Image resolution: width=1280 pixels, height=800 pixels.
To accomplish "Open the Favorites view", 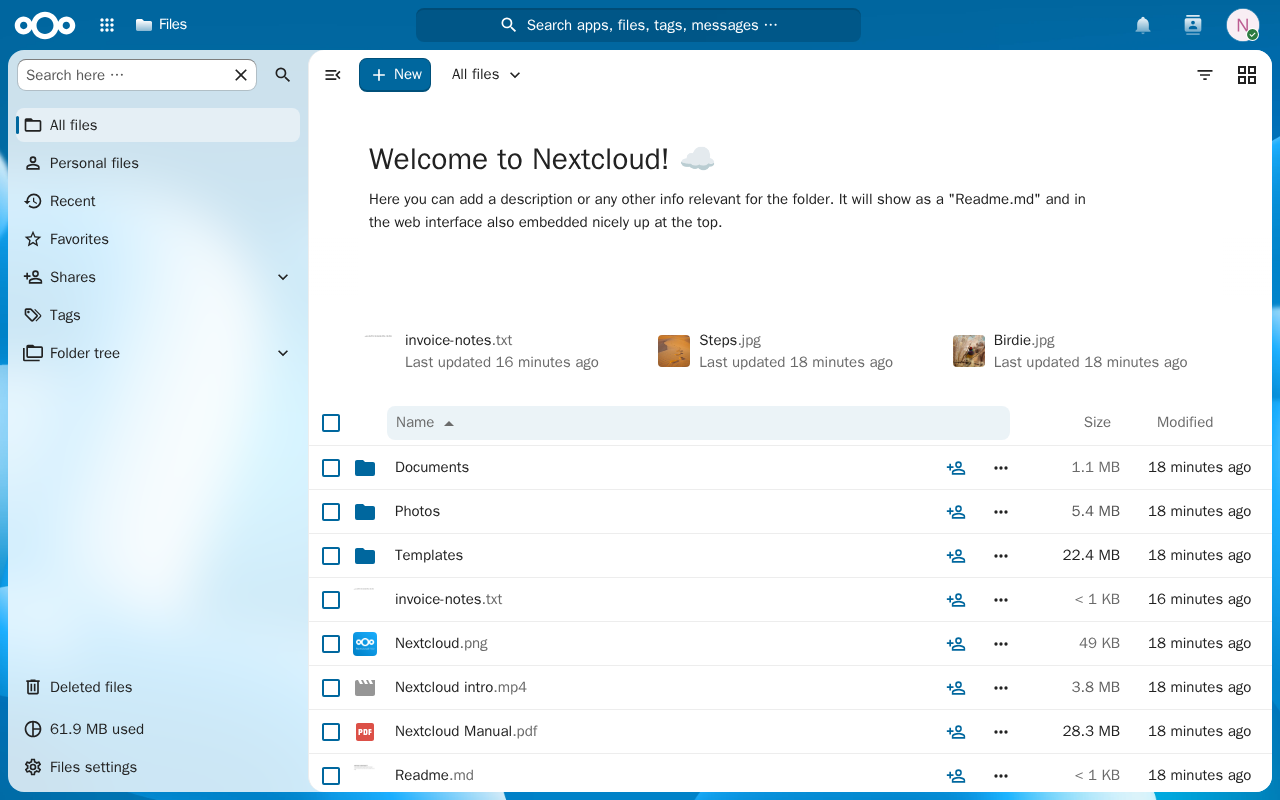I will pyautogui.click(x=158, y=239).
